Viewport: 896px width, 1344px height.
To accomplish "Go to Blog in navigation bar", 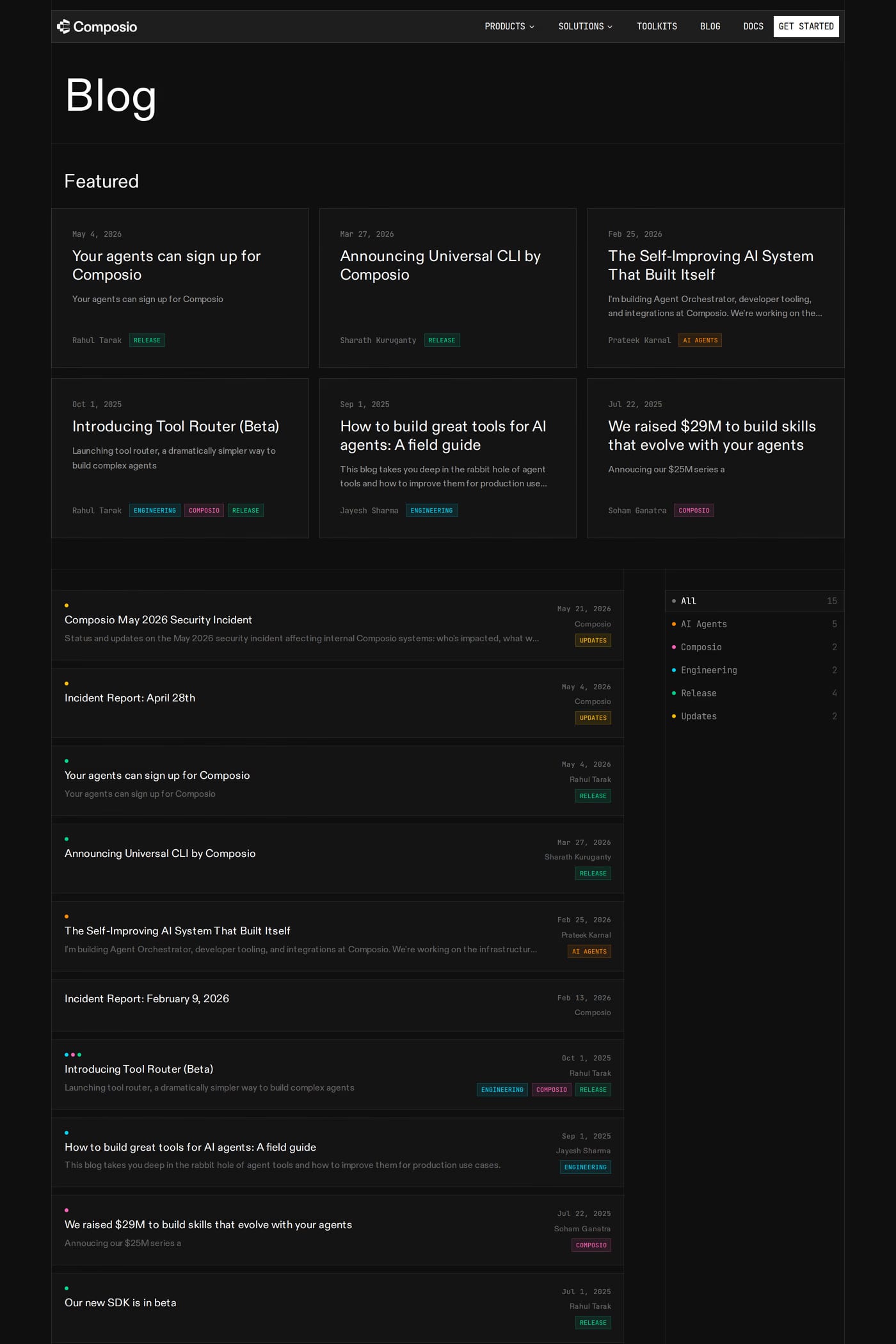I will tap(710, 26).
